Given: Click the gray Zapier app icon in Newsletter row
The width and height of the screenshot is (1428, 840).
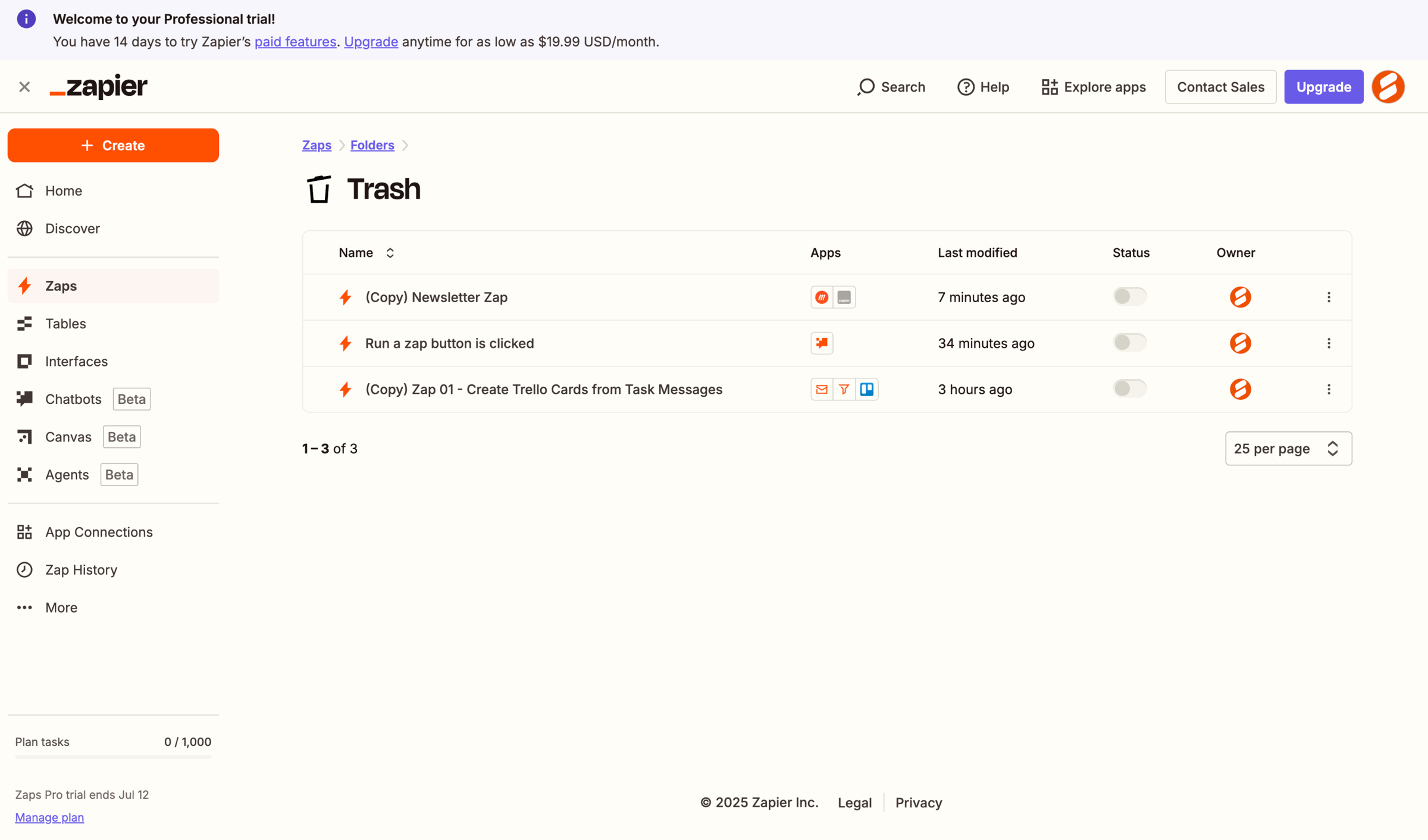Looking at the screenshot, I should 844,297.
